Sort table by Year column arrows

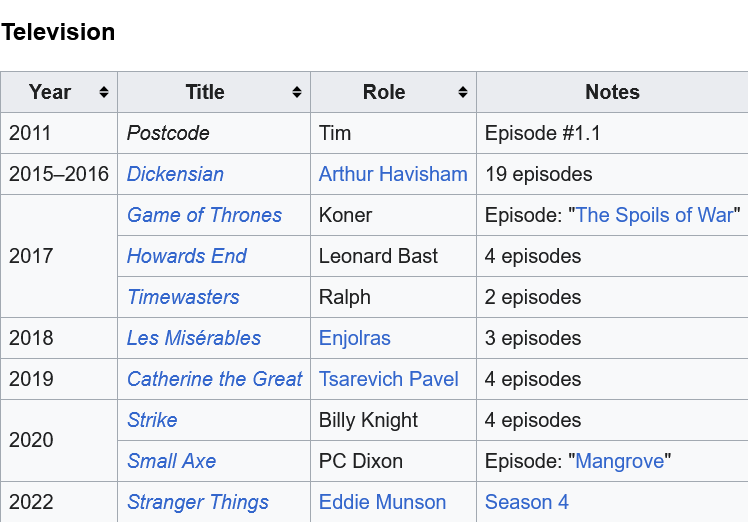coord(103,92)
